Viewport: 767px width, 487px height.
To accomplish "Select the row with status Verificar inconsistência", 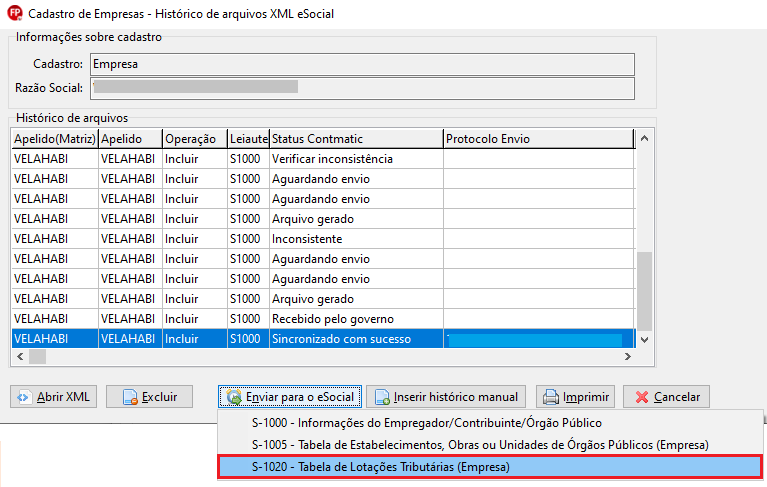I will pyautogui.click(x=323, y=159).
